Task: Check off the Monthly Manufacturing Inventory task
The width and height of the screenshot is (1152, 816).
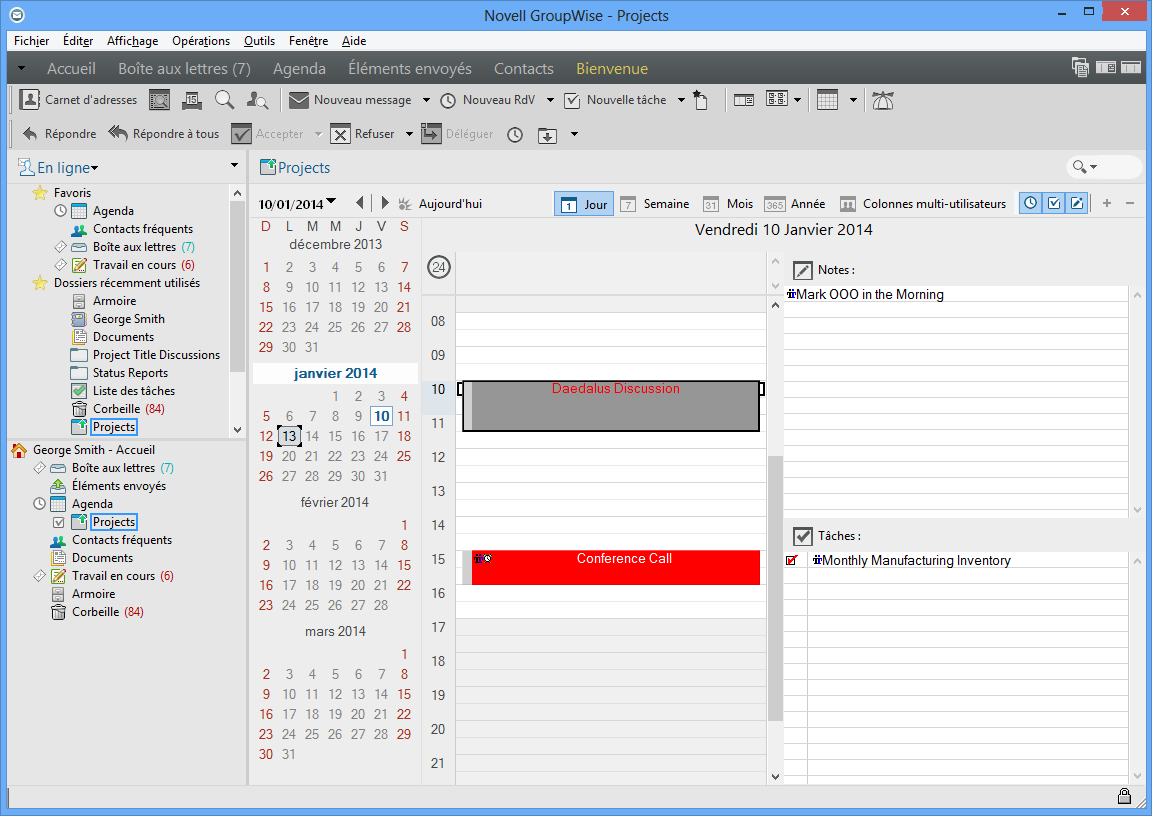Action: tap(792, 560)
